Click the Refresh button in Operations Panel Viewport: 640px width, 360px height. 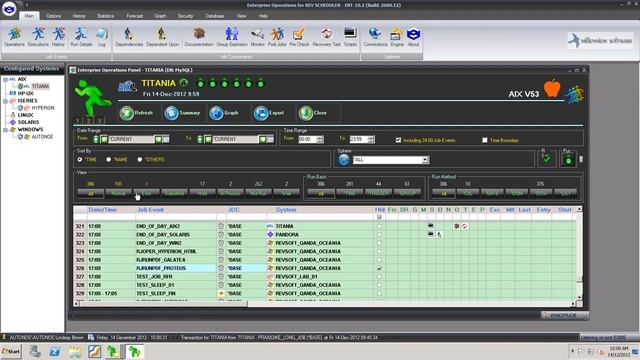coord(137,113)
